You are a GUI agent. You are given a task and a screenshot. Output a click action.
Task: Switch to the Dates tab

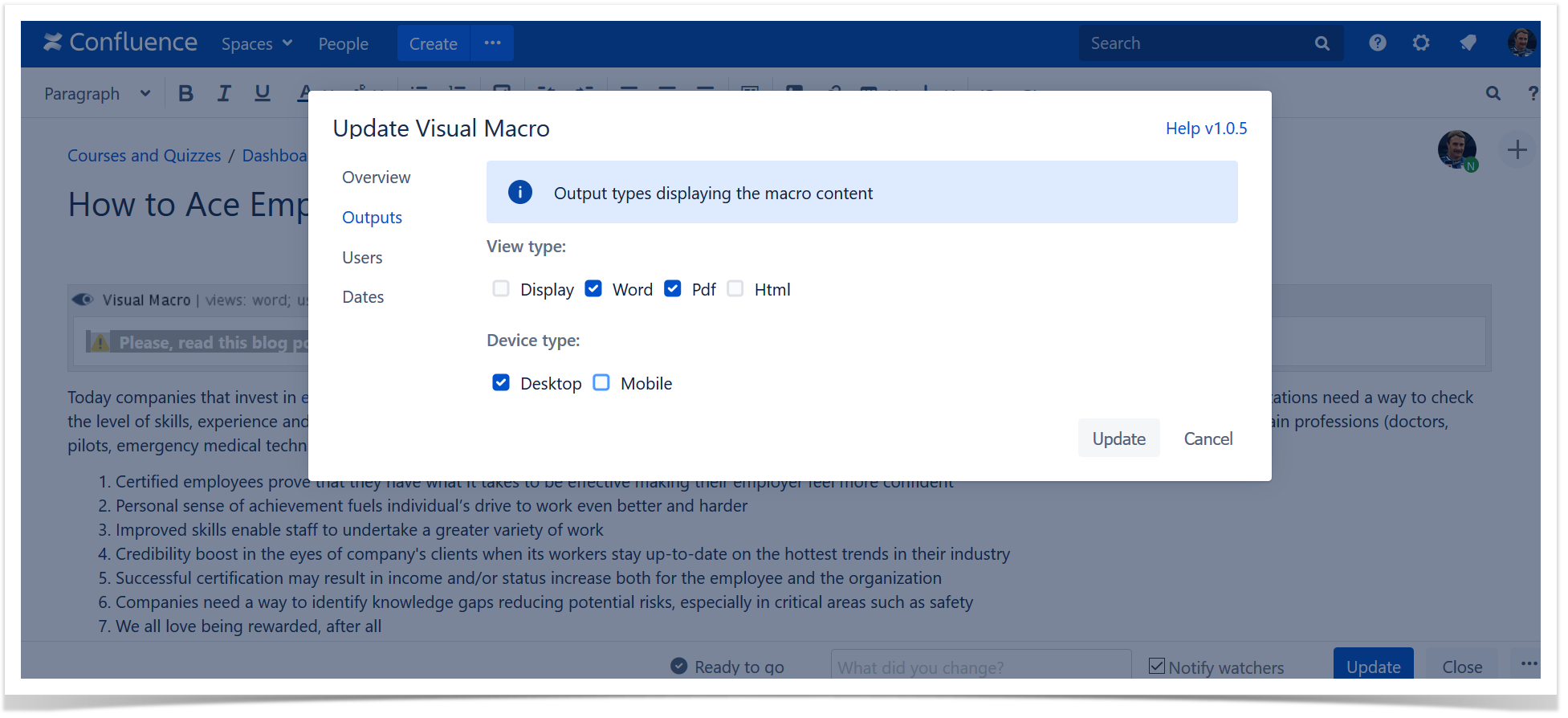coord(363,296)
